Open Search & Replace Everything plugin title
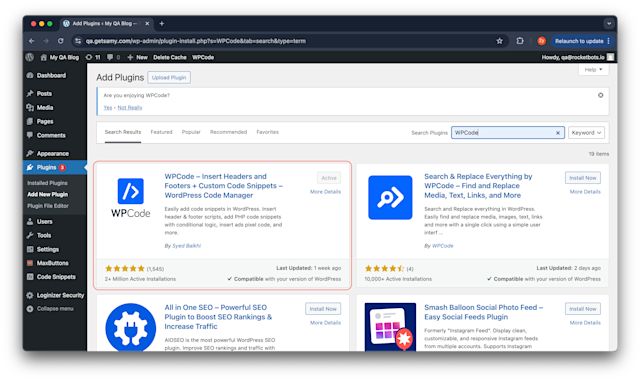Screen dimensions: 640x381 tap(478, 186)
